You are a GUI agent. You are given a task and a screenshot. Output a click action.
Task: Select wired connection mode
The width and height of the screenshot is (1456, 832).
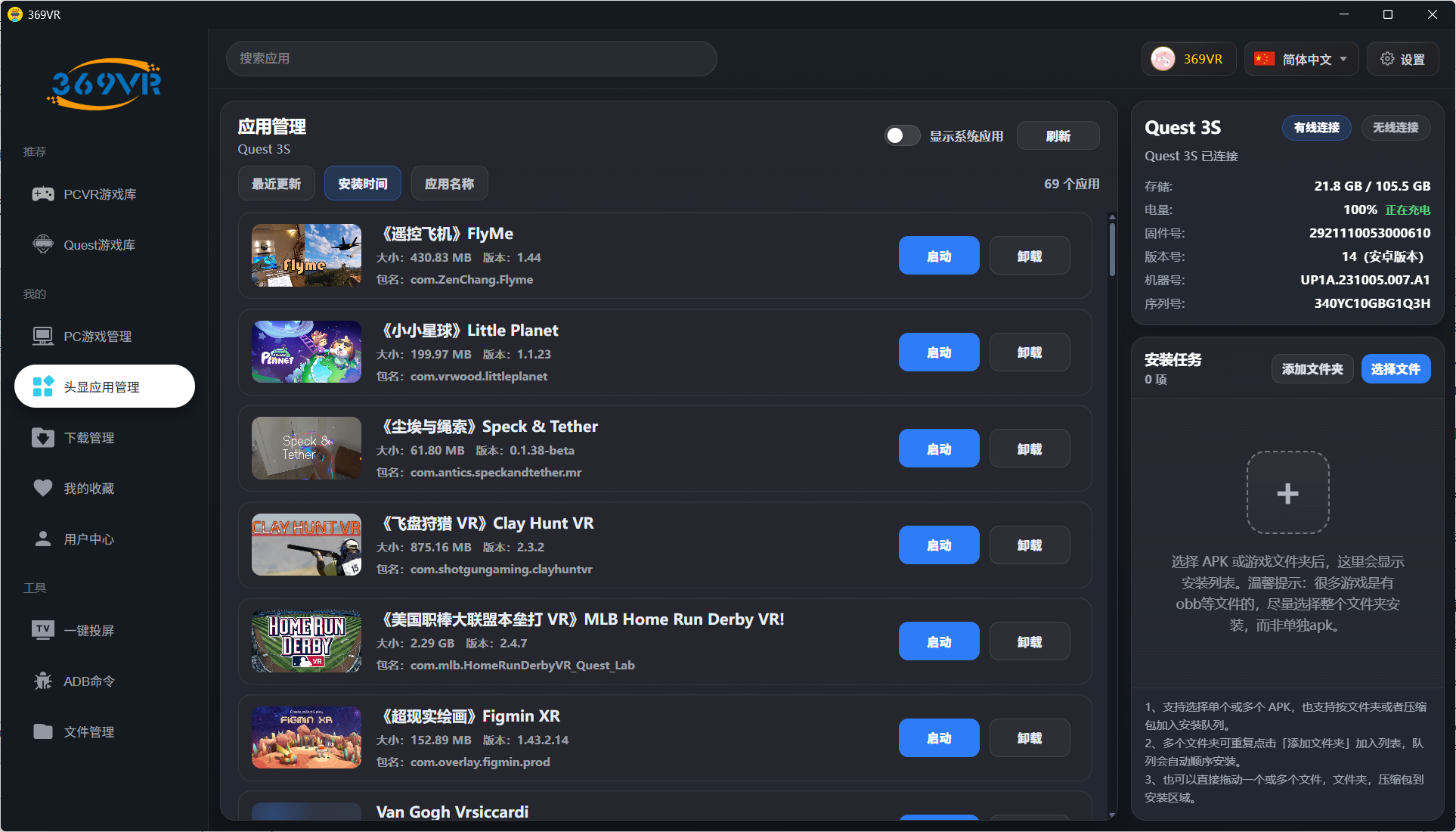[x=1316, y=128]
